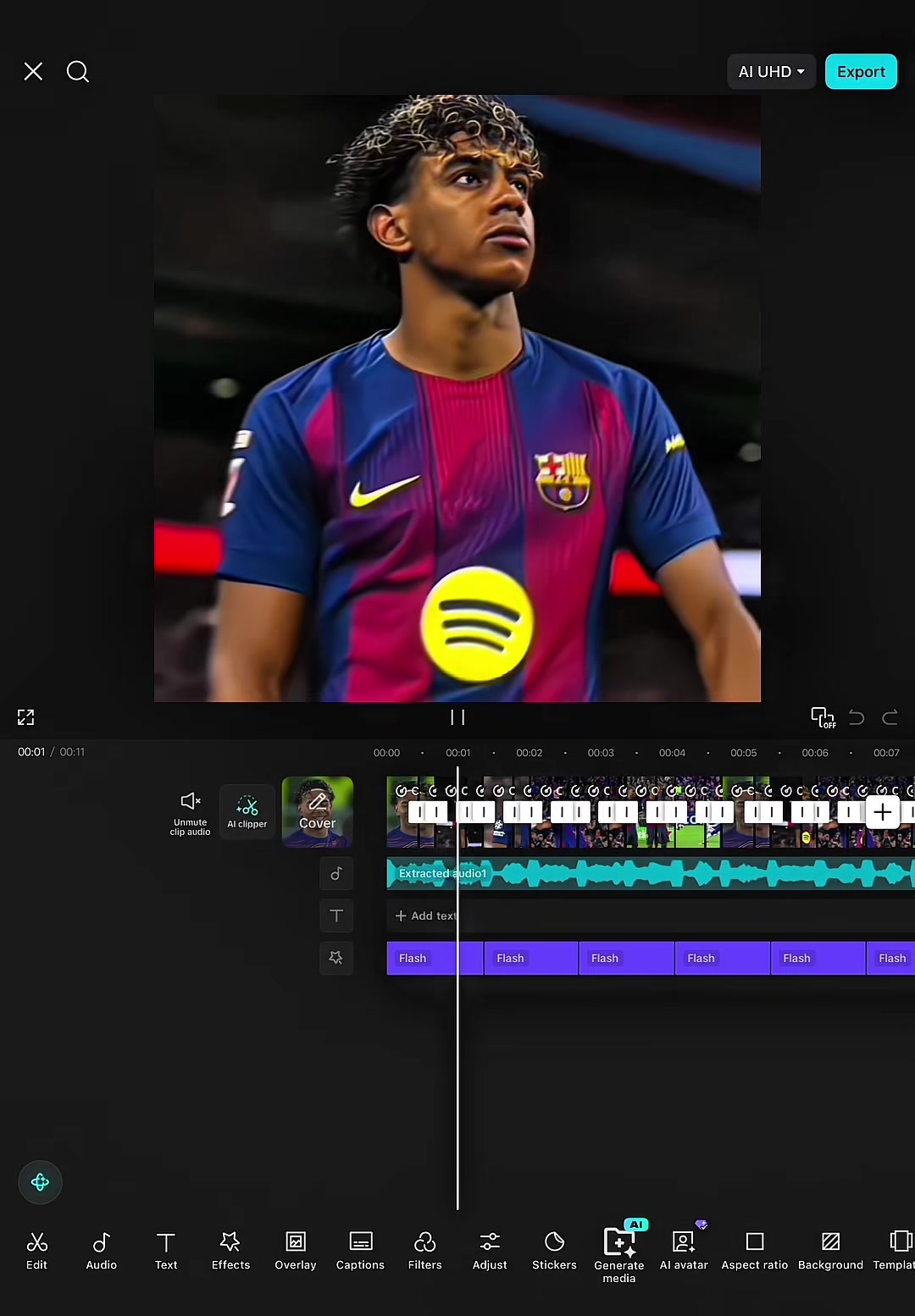Jump to the 00:00 timeline mark
This screenshot has width=915, height=1316.
click(386, 753)
